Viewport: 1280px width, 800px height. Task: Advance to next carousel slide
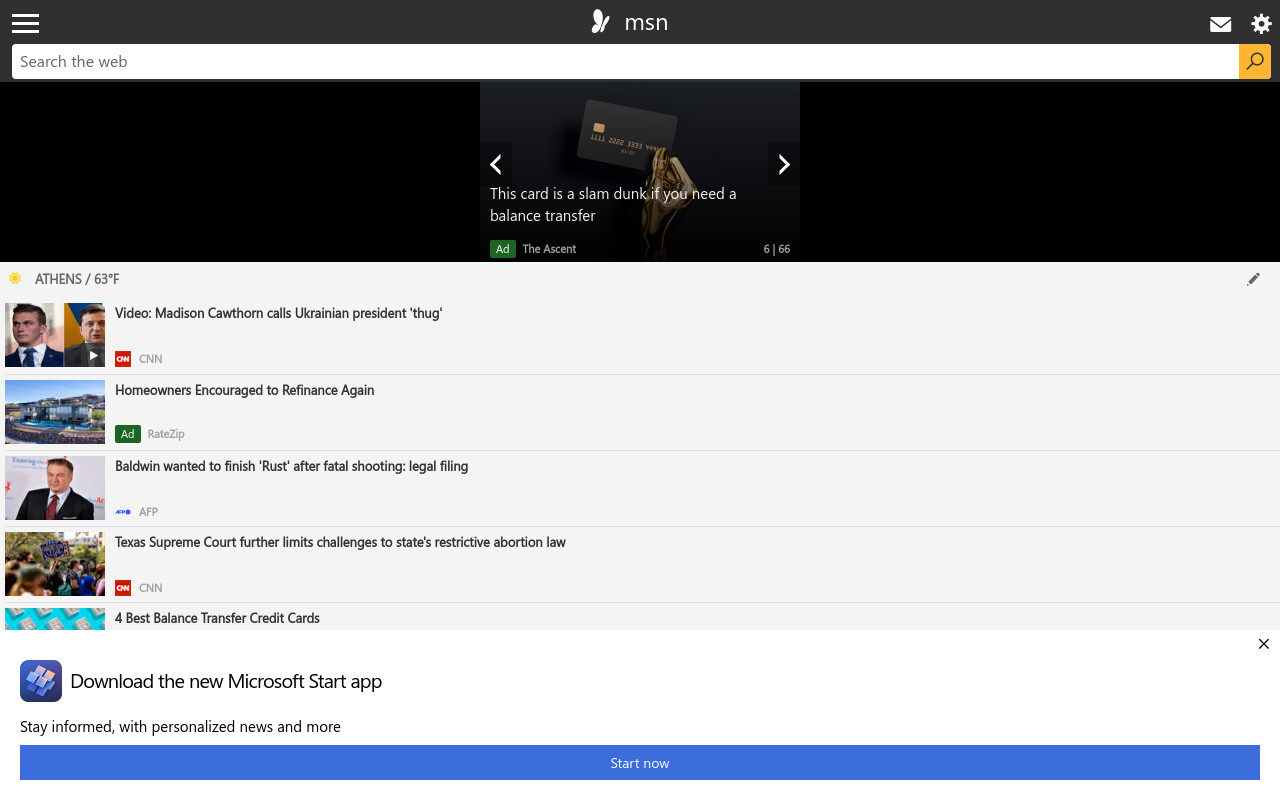(x=784, y=164)
